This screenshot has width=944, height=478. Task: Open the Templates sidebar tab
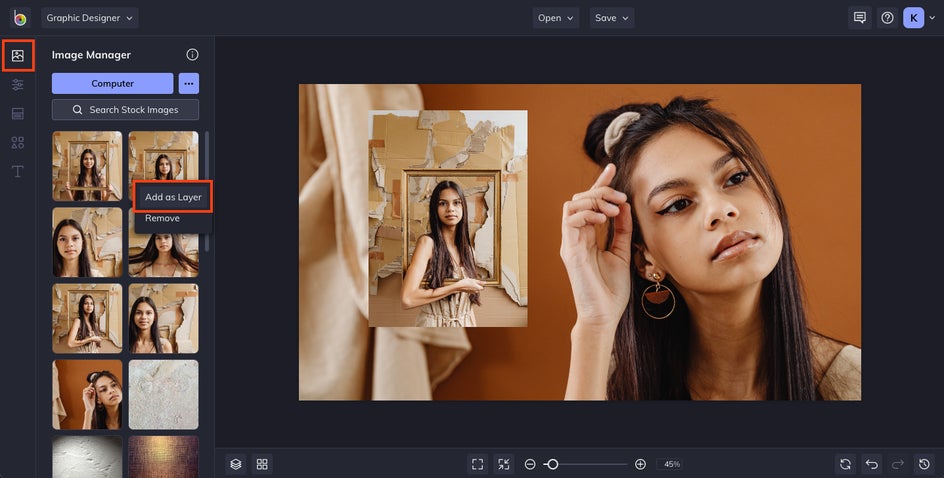17,114
